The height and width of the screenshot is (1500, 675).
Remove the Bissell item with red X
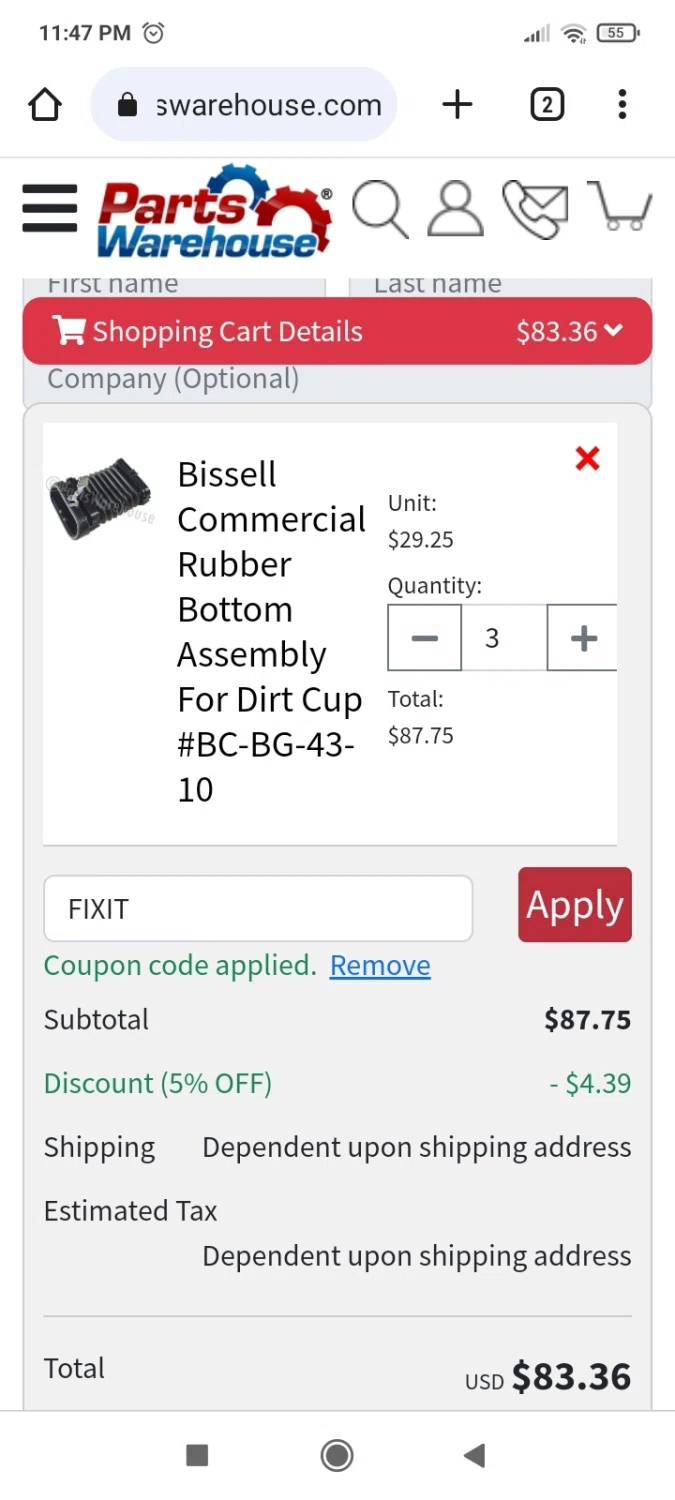pos(587,459)
